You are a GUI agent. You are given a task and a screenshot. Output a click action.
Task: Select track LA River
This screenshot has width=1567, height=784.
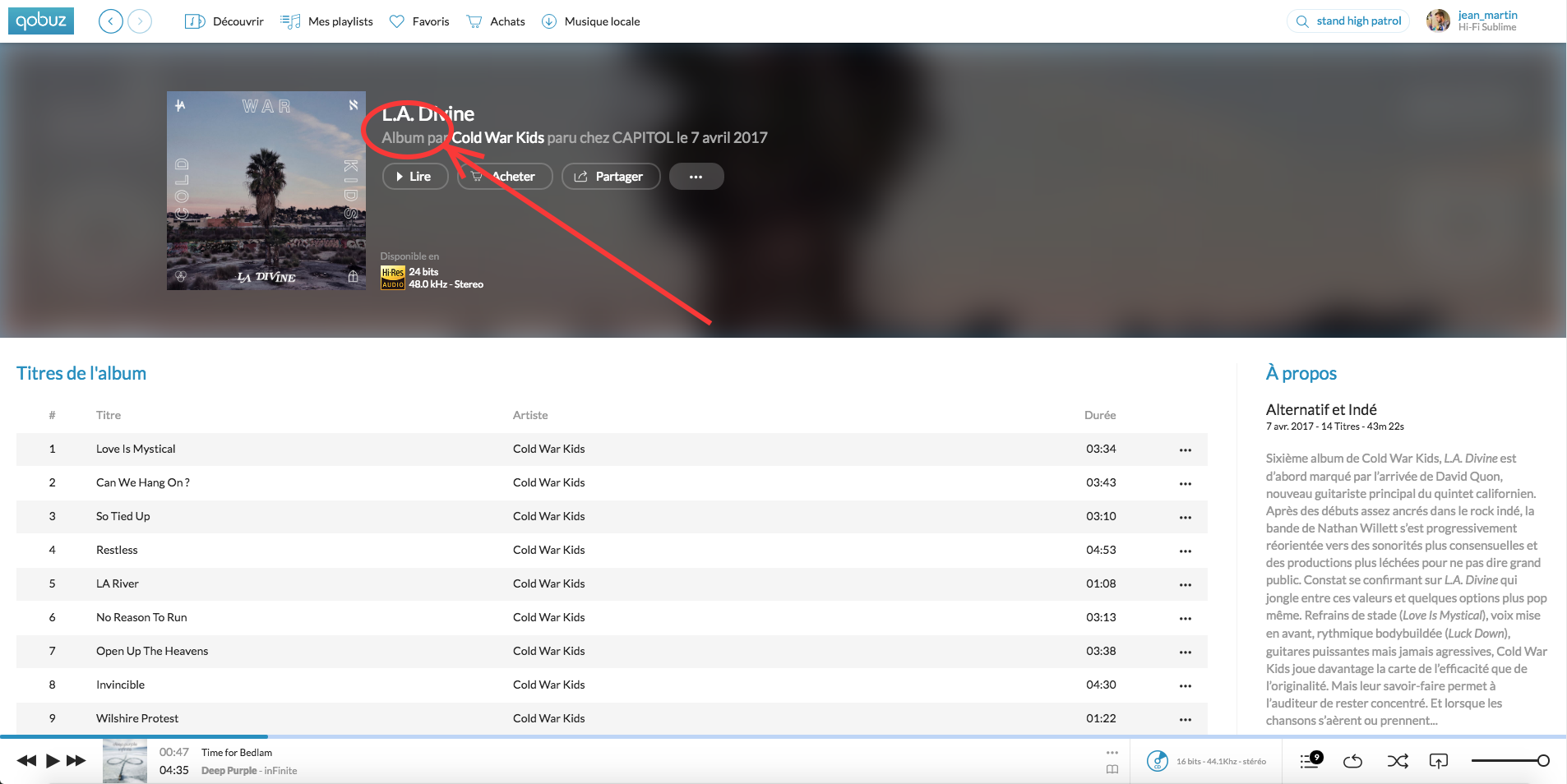pos(612,584)
